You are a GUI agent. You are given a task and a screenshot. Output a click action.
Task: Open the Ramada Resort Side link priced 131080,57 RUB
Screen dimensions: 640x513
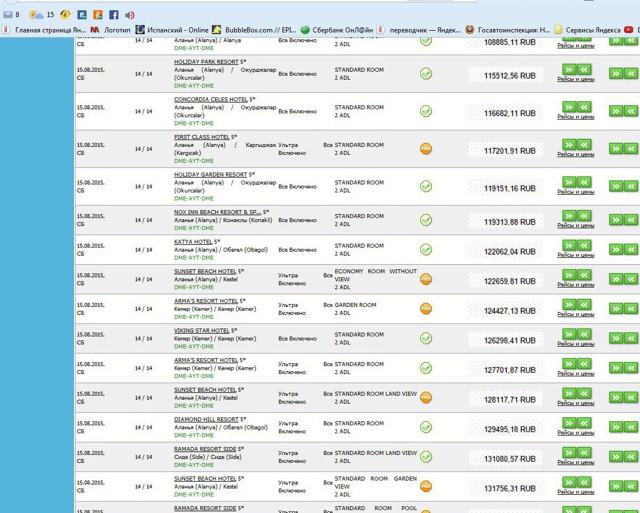(x=205, y=449)
